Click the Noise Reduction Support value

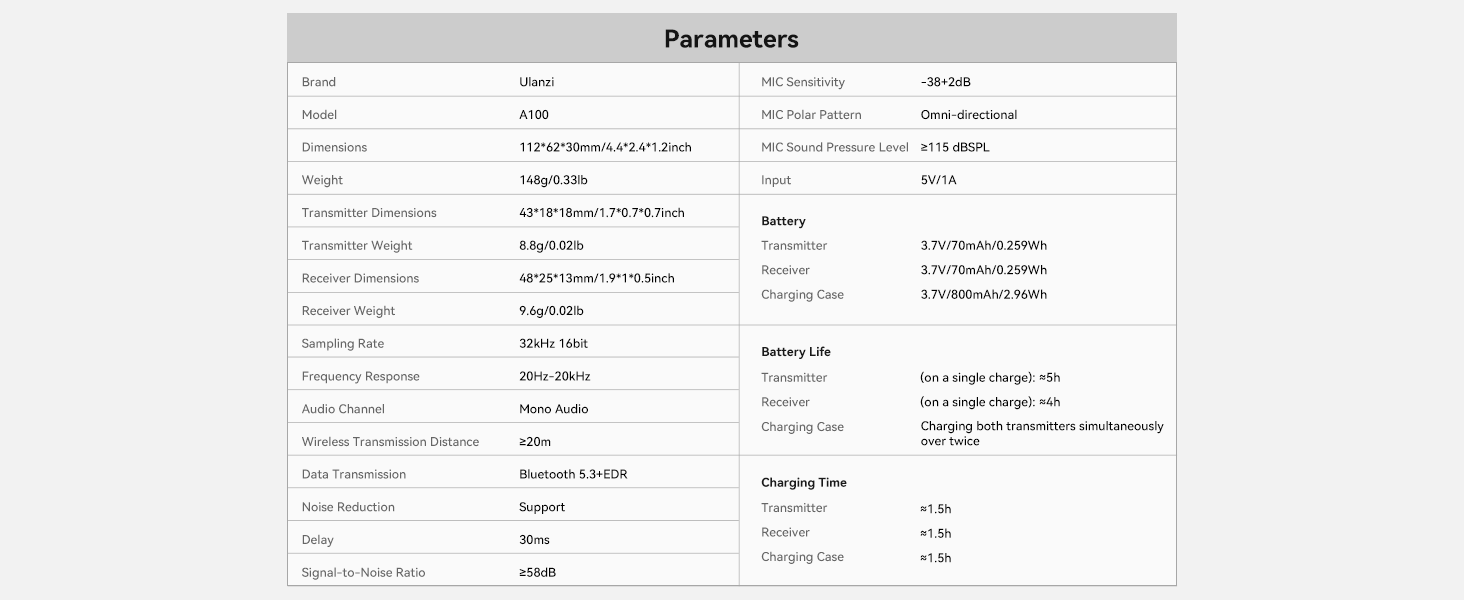tap(542, 507)
